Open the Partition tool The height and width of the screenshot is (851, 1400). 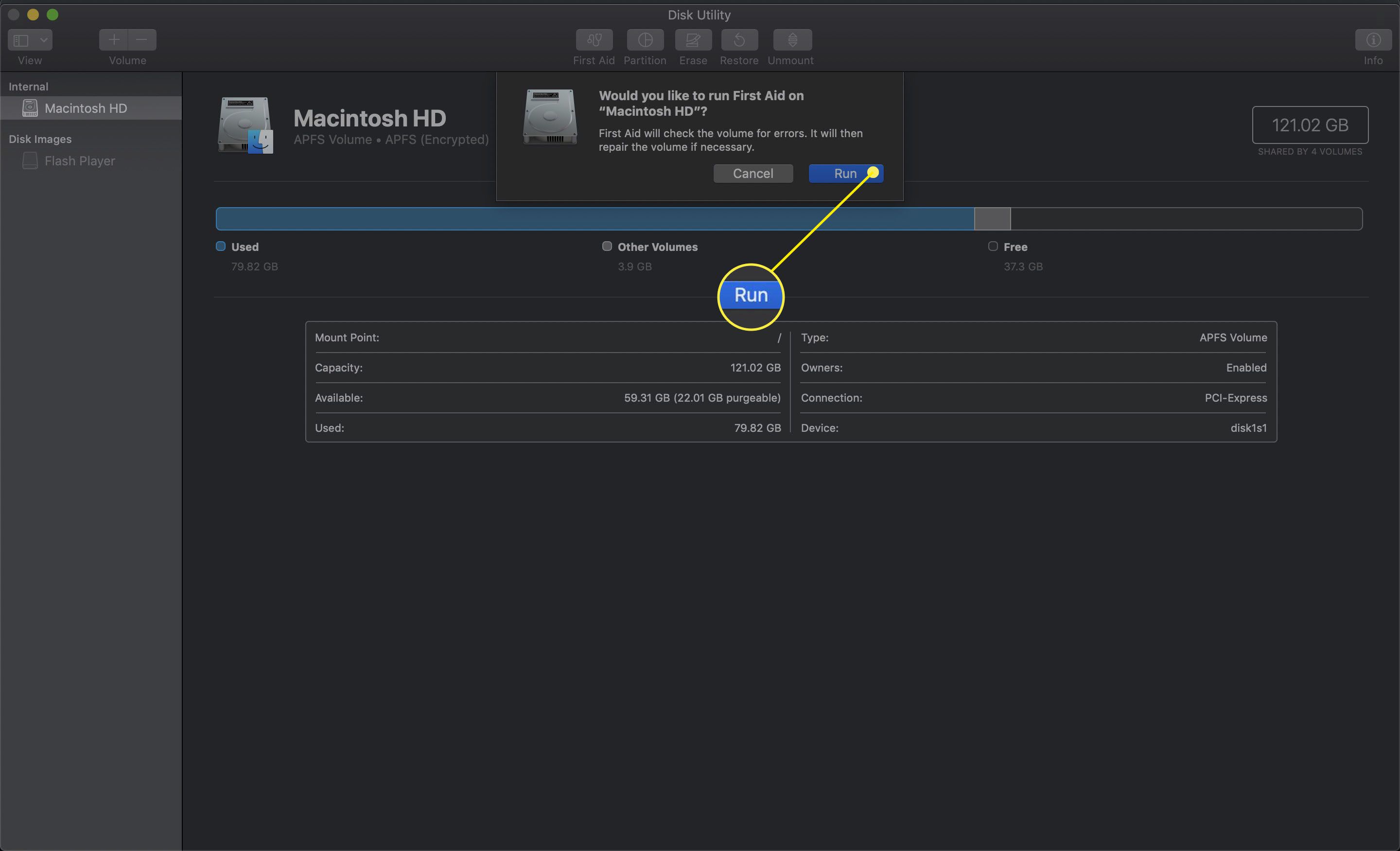click(x=645, y=40)
